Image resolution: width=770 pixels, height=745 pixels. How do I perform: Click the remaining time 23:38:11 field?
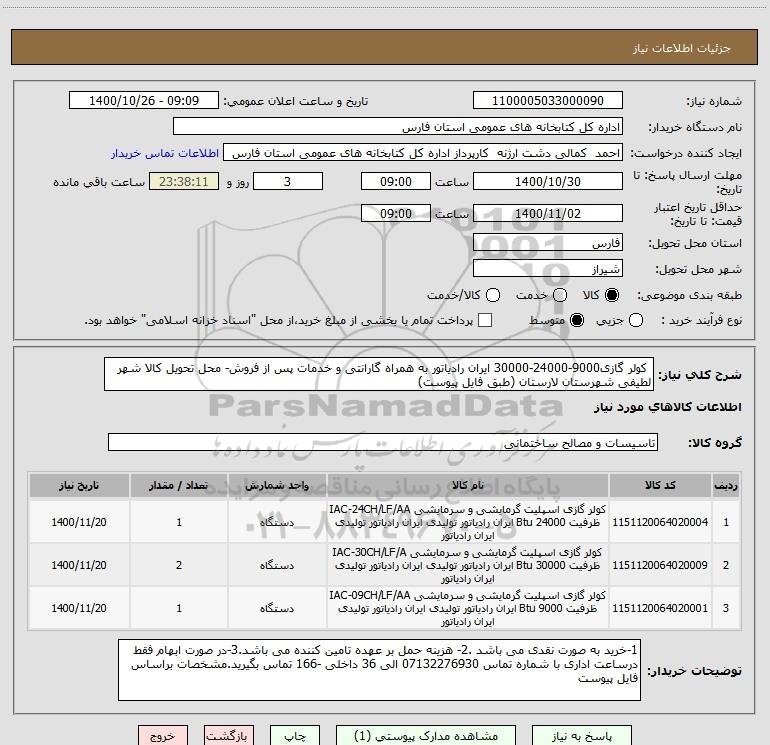point(184,181)
